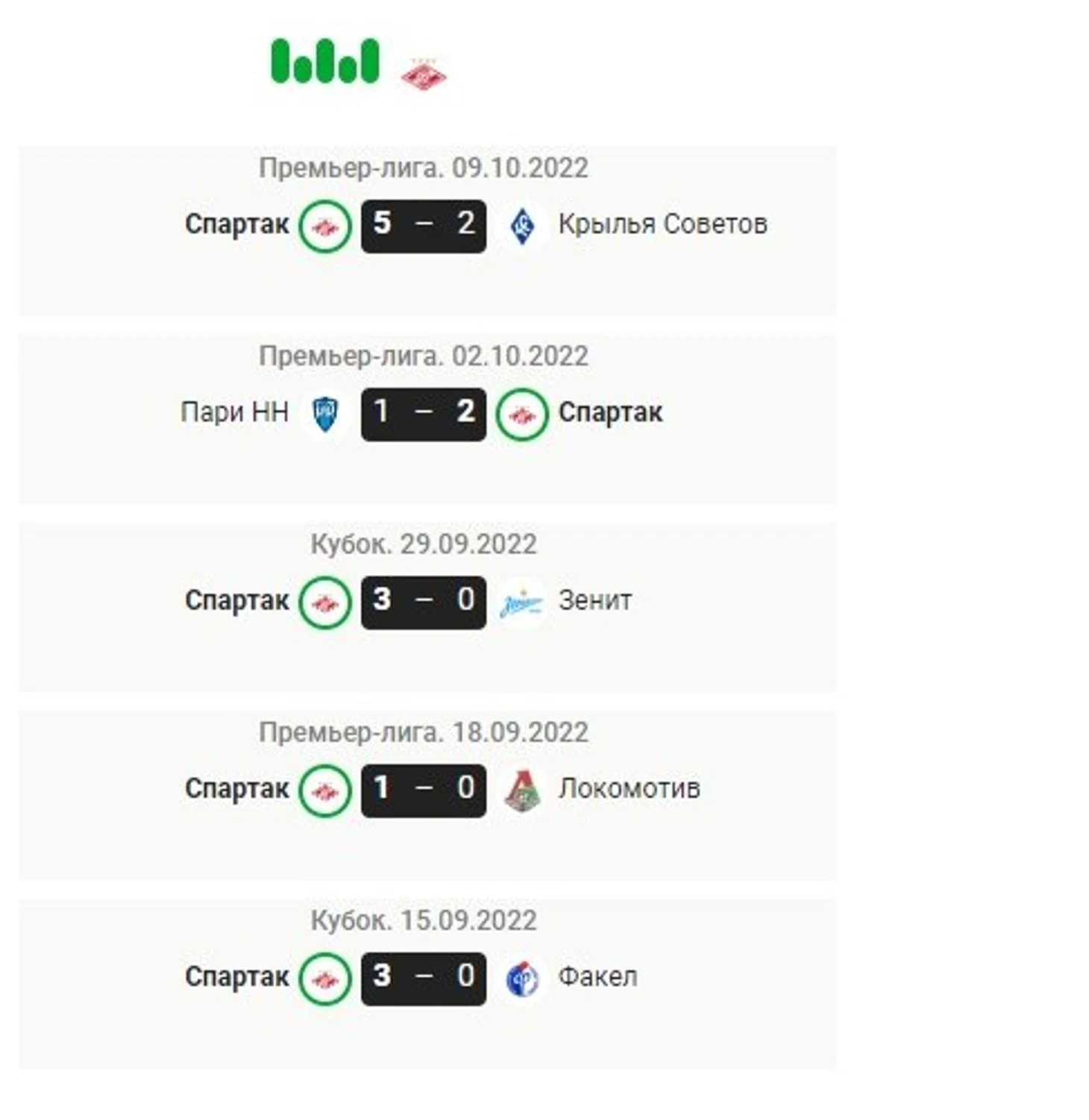Screen dimensions: 1089x1120
Task: Open the 1 – 2 match score
Action: (x=424, y=414)
